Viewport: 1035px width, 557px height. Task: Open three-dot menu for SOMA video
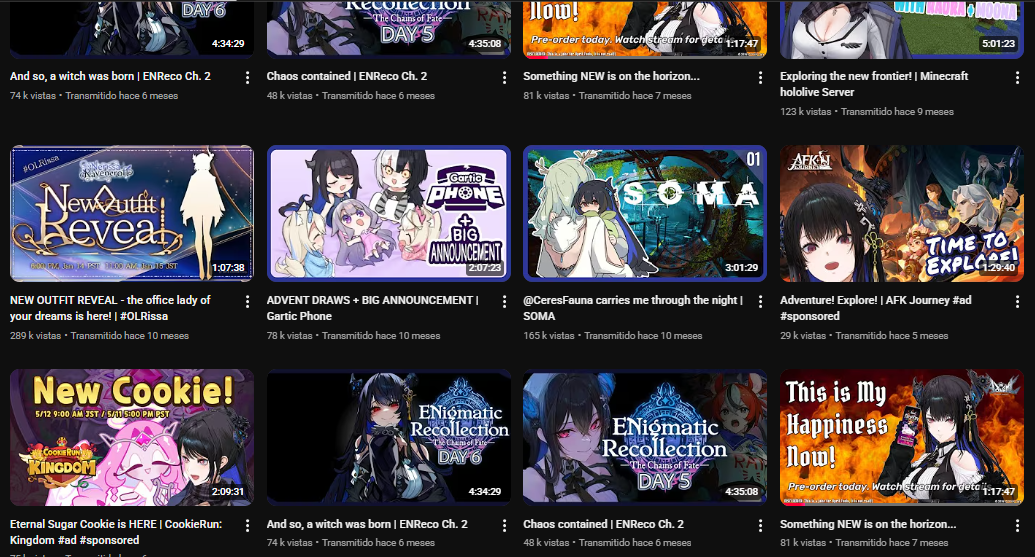click(760, 302)
